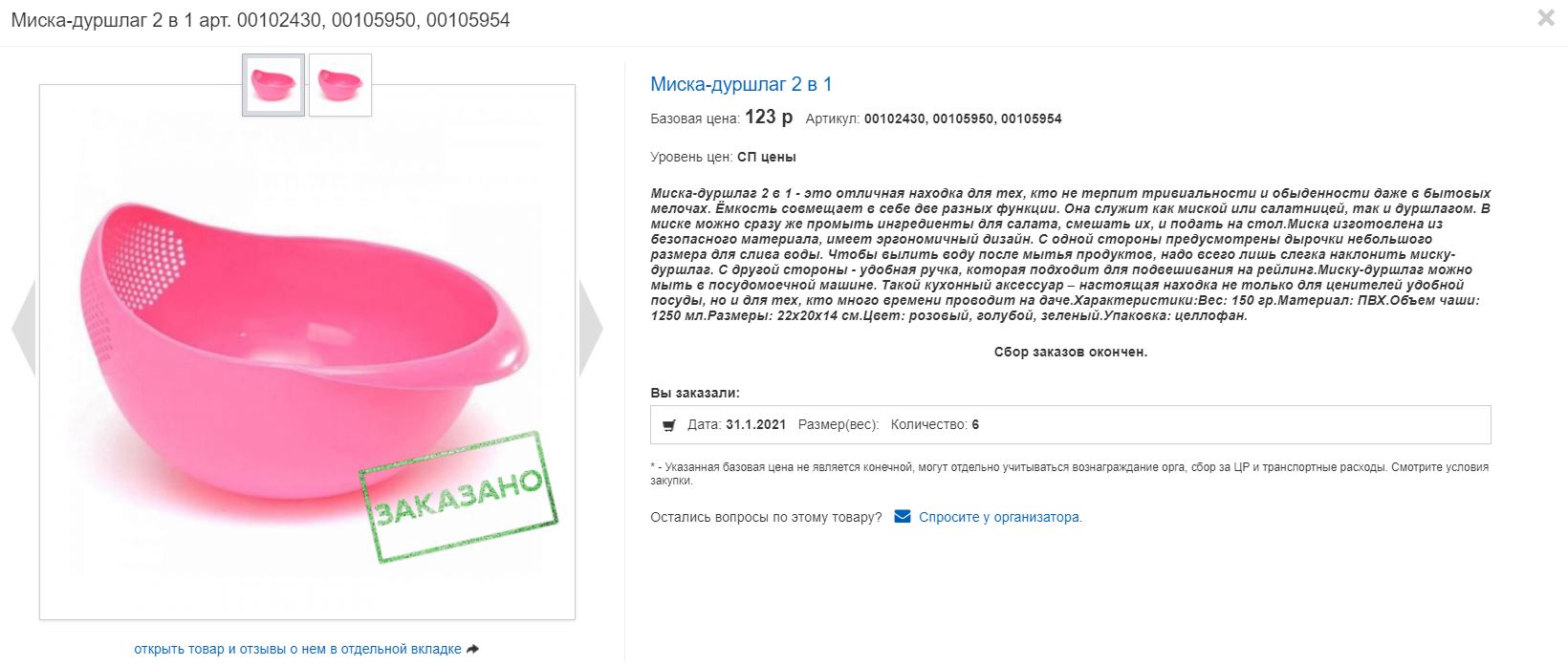The width and height of the screenshot is (1568, 666).
Task: Close the product dialog with the X
Action: (1546, 17)
